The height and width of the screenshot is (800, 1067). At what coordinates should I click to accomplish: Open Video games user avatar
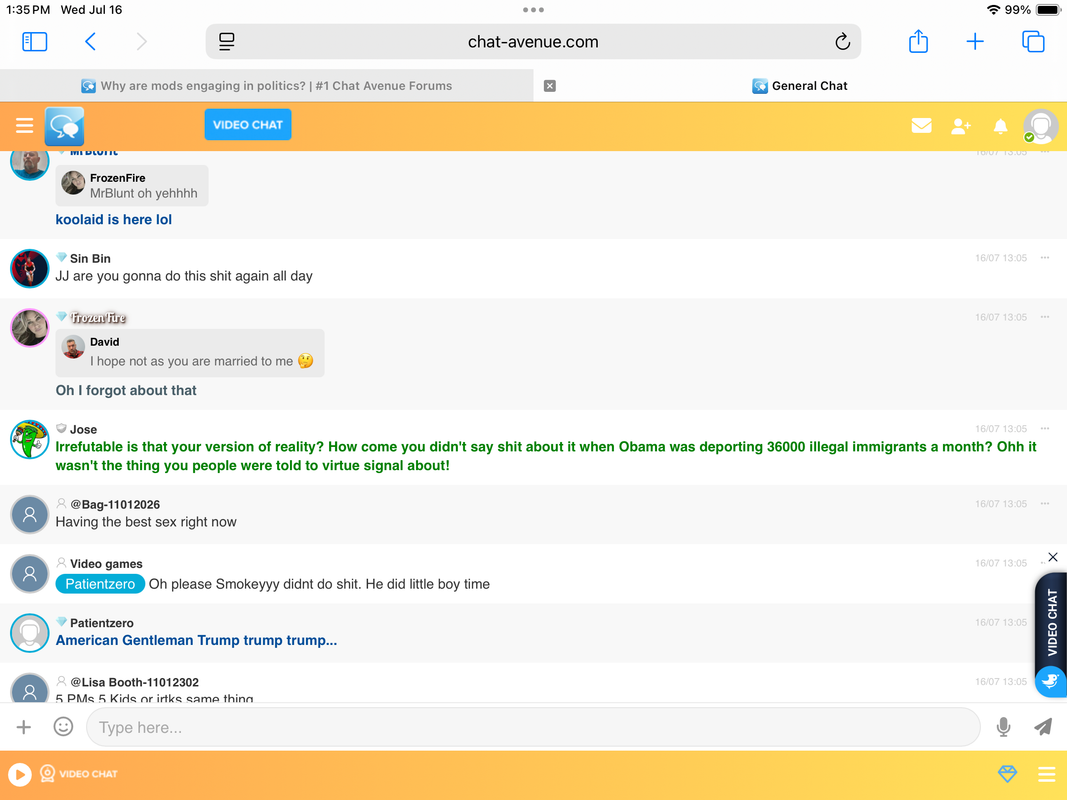29,573
